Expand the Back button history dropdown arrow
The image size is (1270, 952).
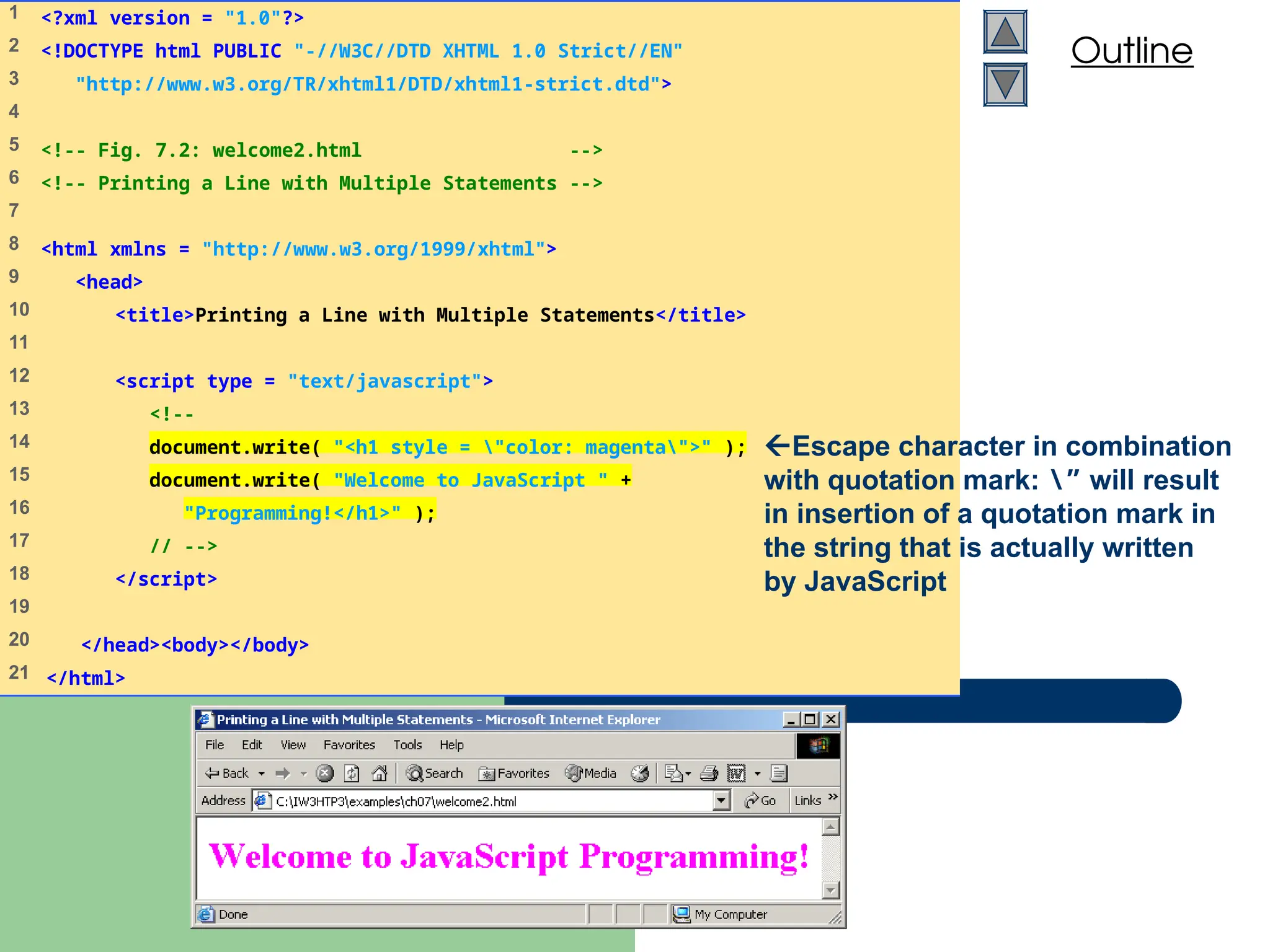coord(262,773)
